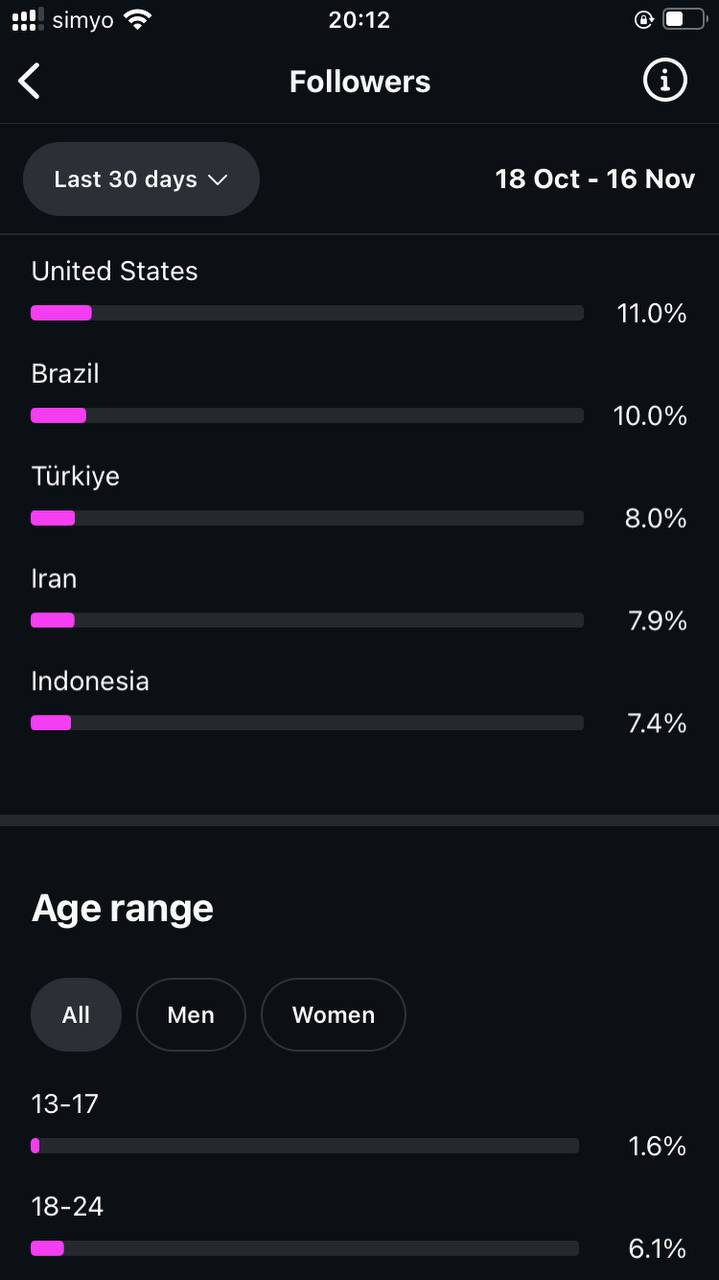Tap the 18-24 age range label
Viewport: 719px width, 1280px height.
[67, 1207]
